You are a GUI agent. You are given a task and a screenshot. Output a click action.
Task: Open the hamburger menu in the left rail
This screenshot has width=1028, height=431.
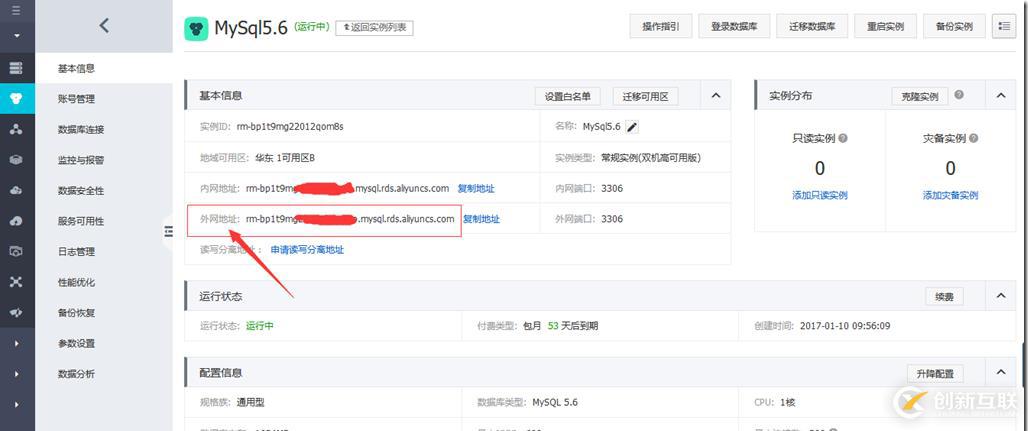(x=16, y=11)
